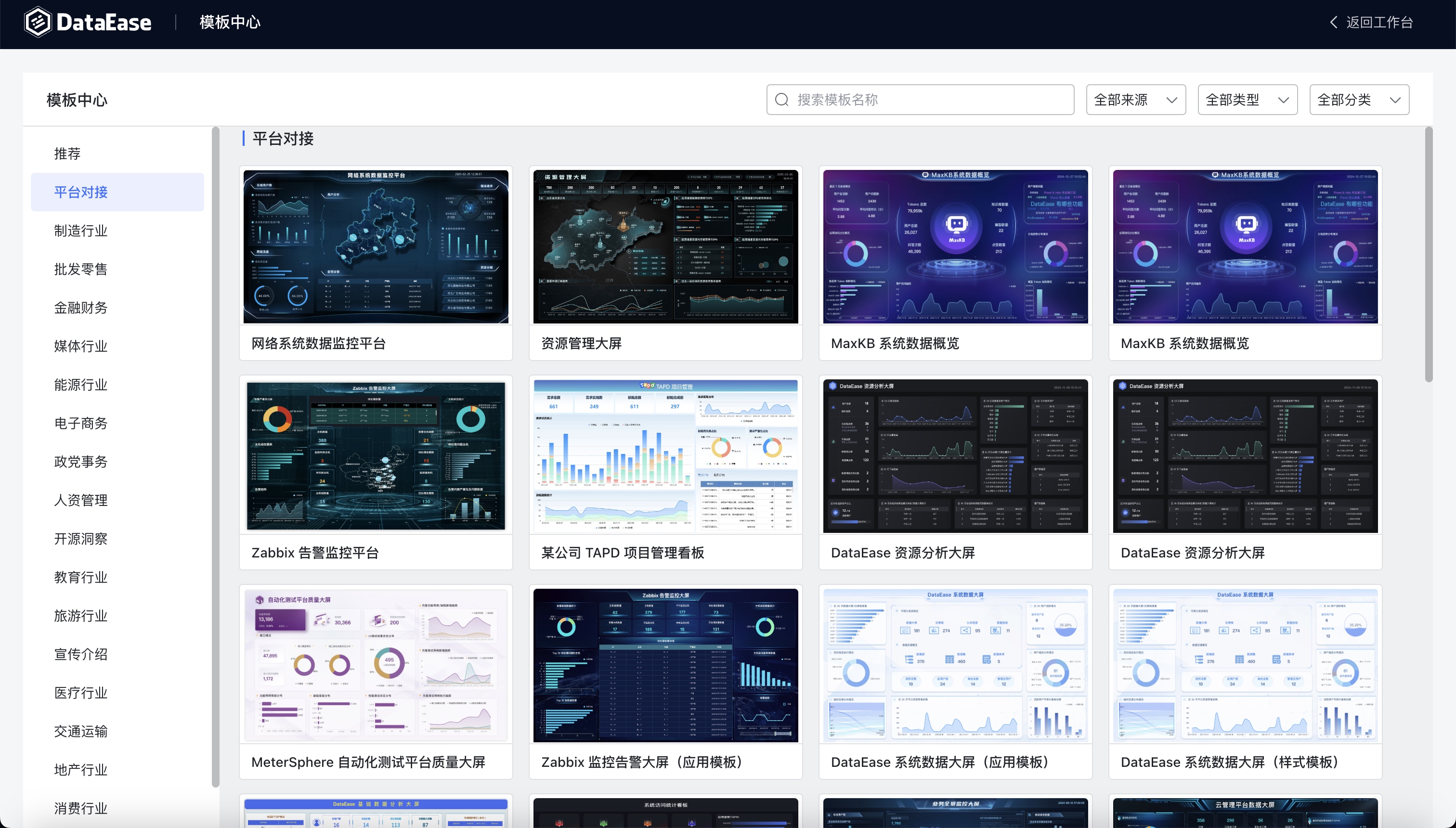1456x828 pixels.
Task: Select 推荐 in the sidebar
Action: tap(117, 154)
